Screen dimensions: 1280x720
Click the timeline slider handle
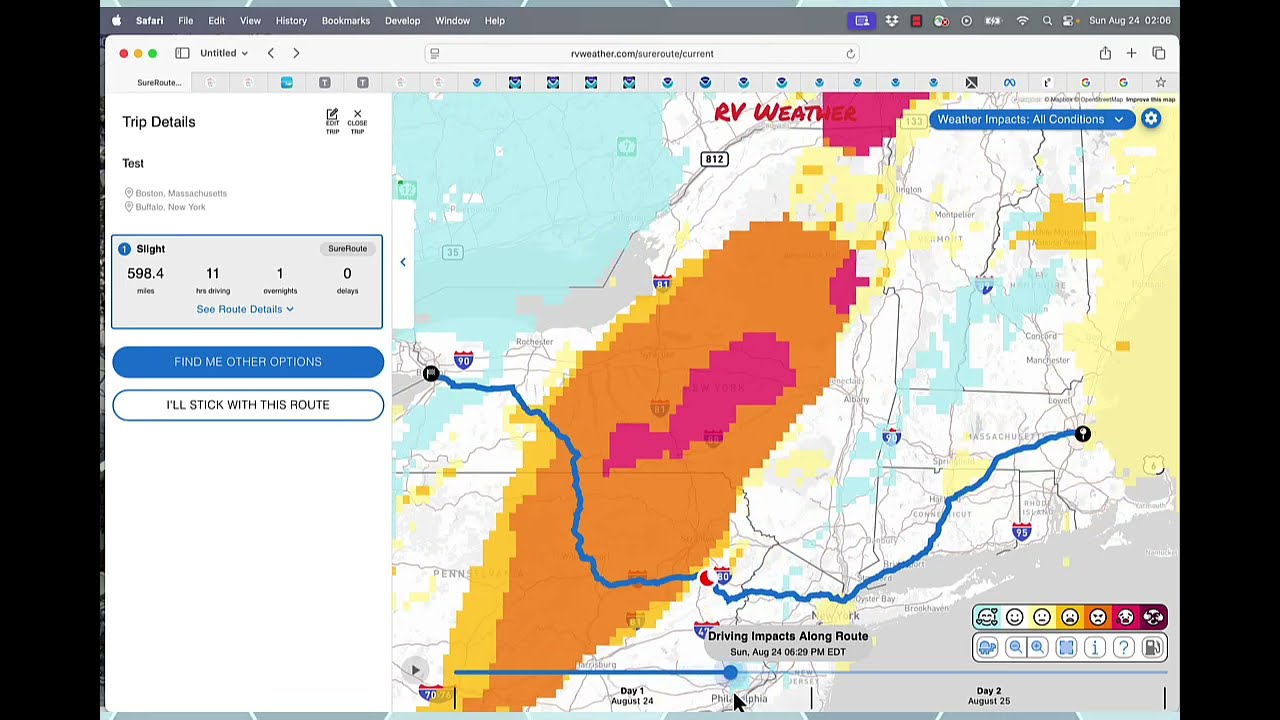point(731,673)
